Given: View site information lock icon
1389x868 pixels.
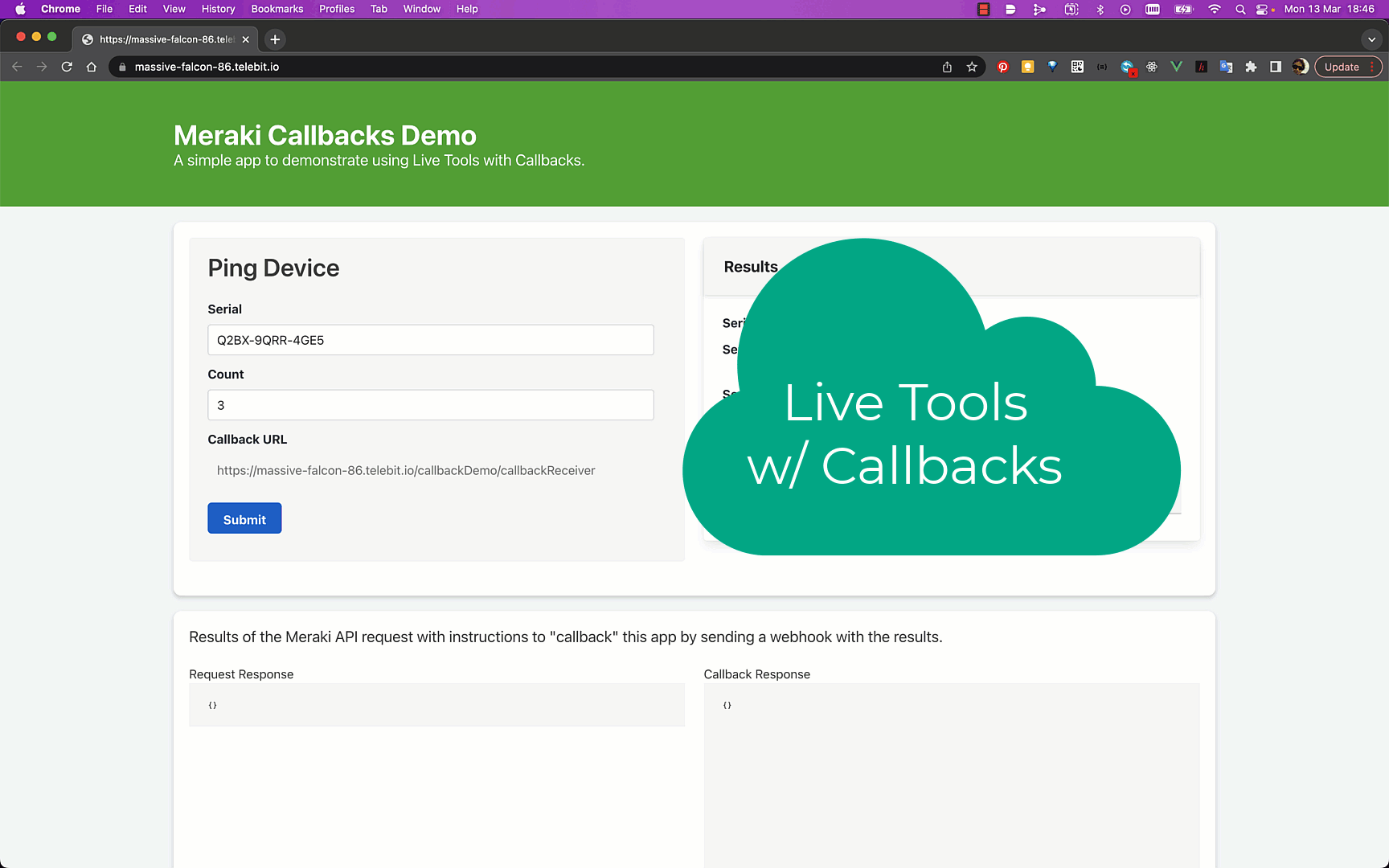Looking at the screenshot, I should [122, 67].
